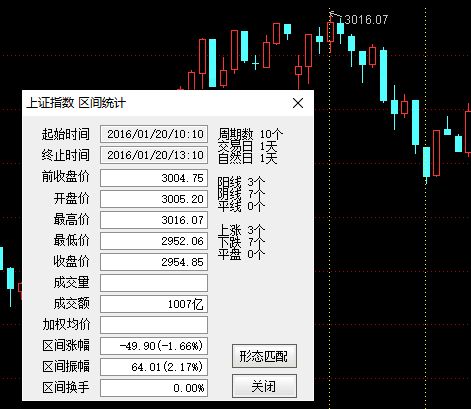Click the 收盘价 value box
This screenshot has width=471, height=409.
tap(154, 262)
